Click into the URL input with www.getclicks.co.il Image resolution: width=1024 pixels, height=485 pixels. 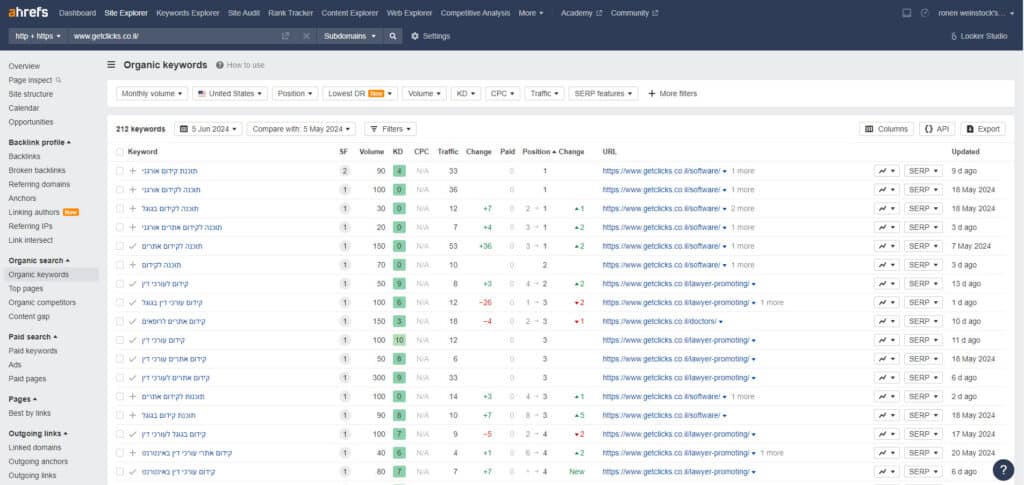(173, 36)
